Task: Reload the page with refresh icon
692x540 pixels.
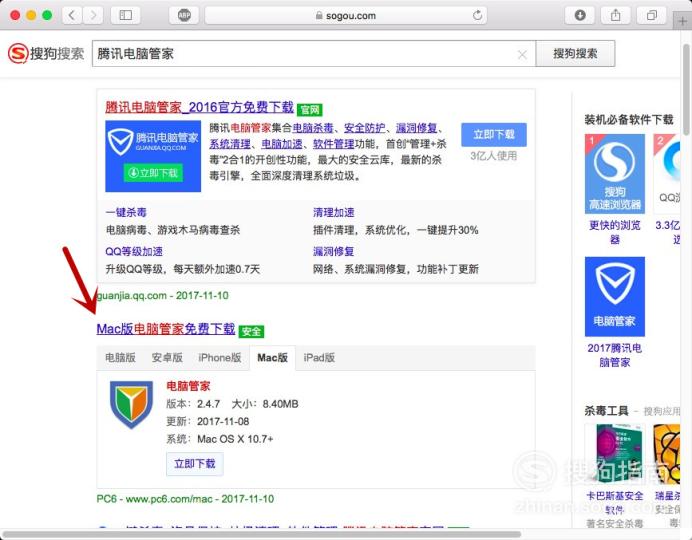Action: tap(477, 15)
